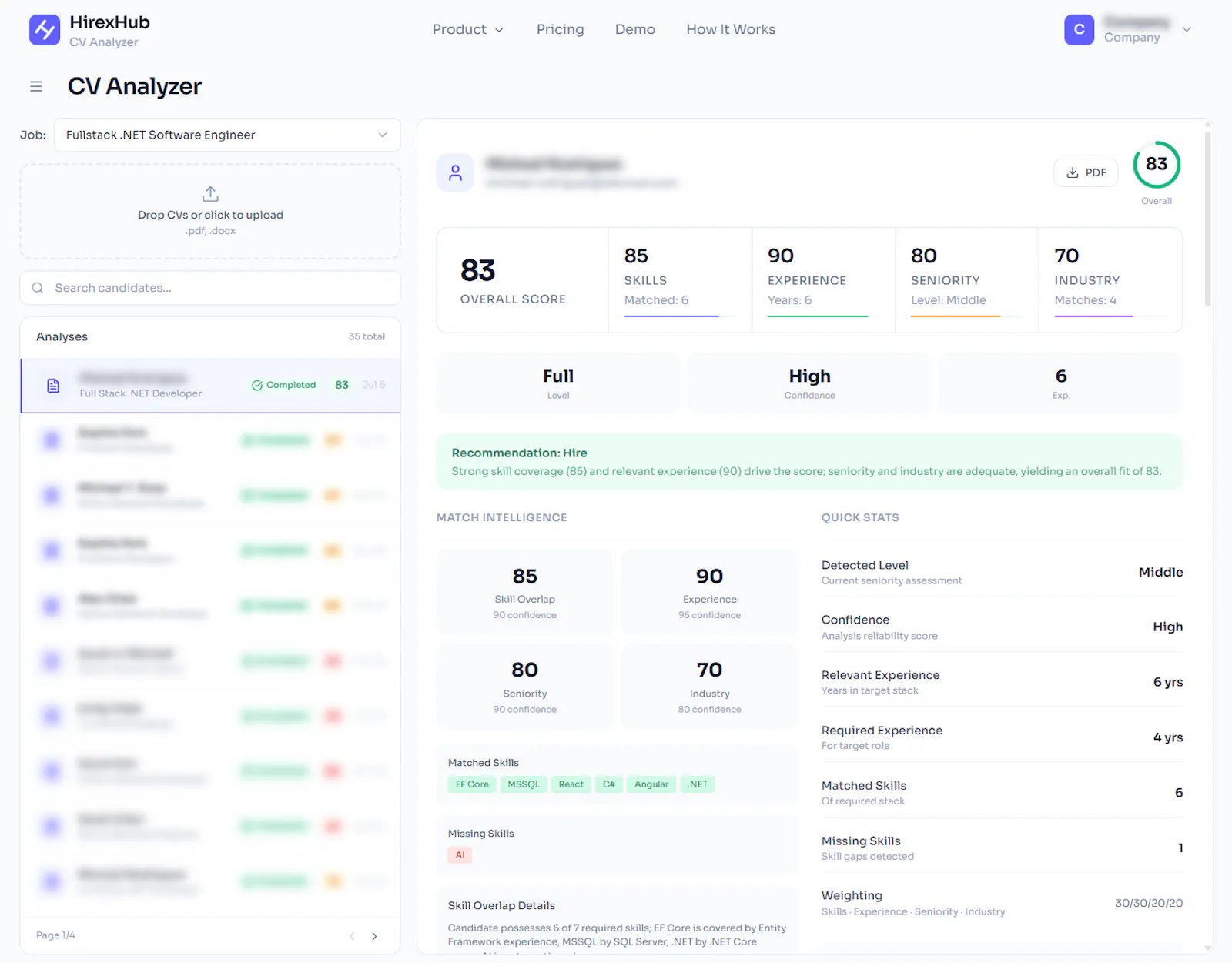Open the Product menu dropdown

[x=467, y=29]
